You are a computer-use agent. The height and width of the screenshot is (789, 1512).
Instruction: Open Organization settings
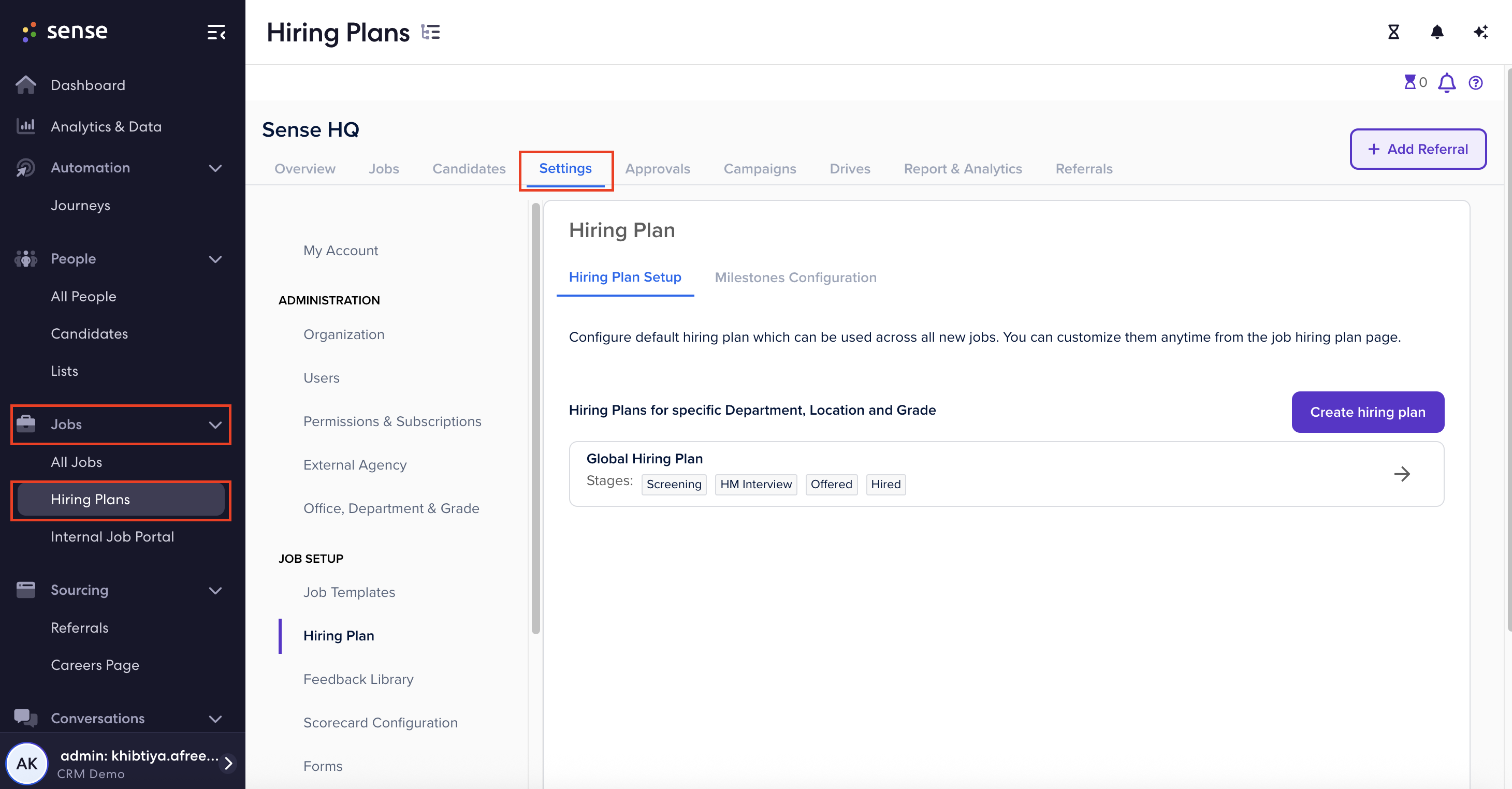343,334
